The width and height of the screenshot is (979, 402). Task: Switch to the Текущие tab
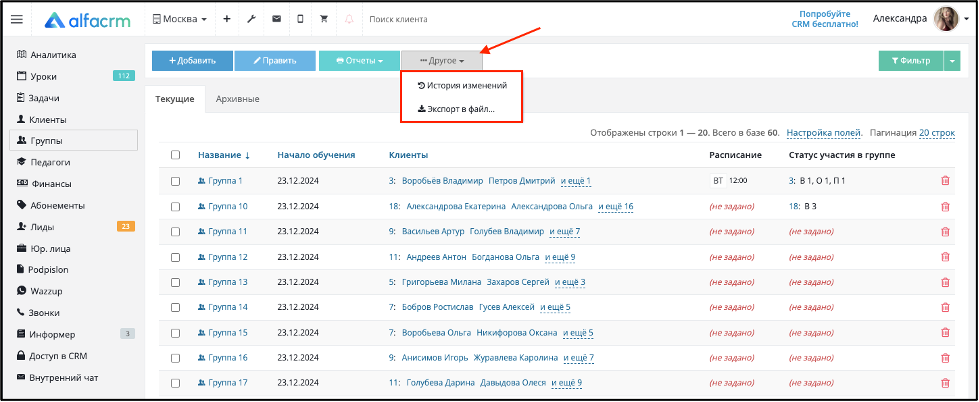click(x=175, y=99)
